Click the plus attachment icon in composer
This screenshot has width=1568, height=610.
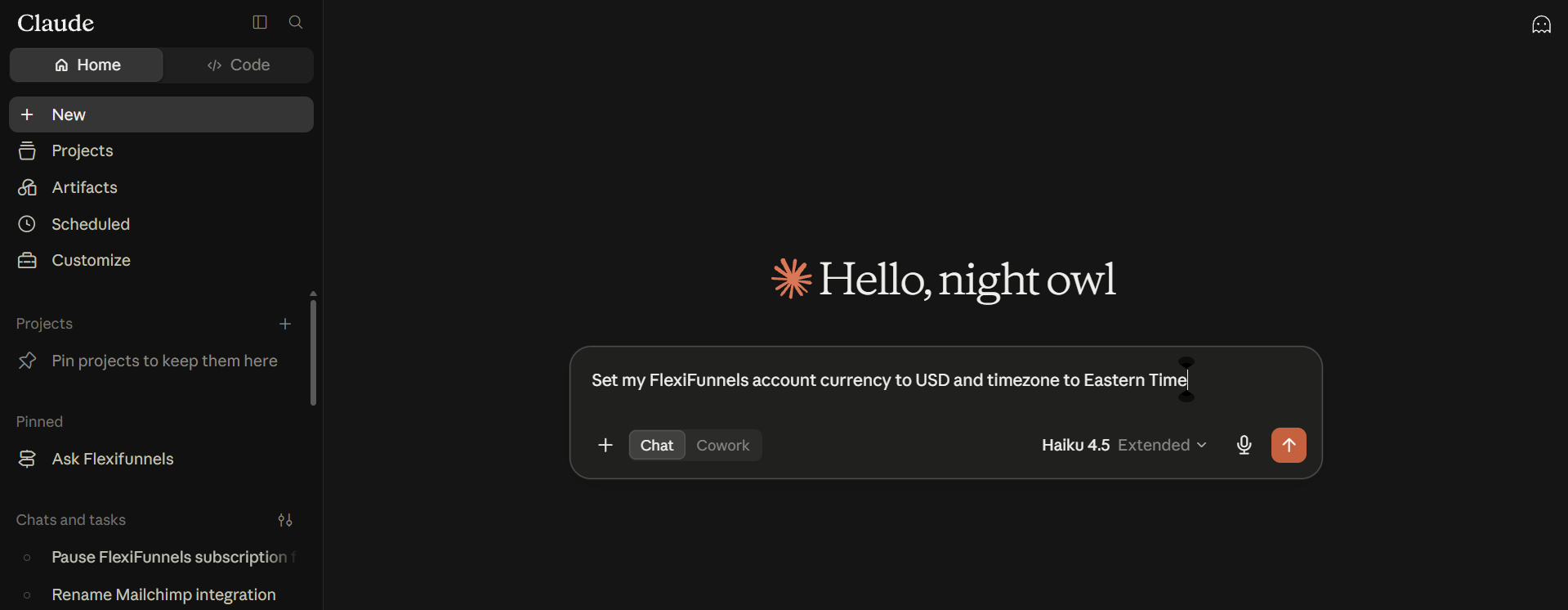pyautogui.click(x=605, y=445)
